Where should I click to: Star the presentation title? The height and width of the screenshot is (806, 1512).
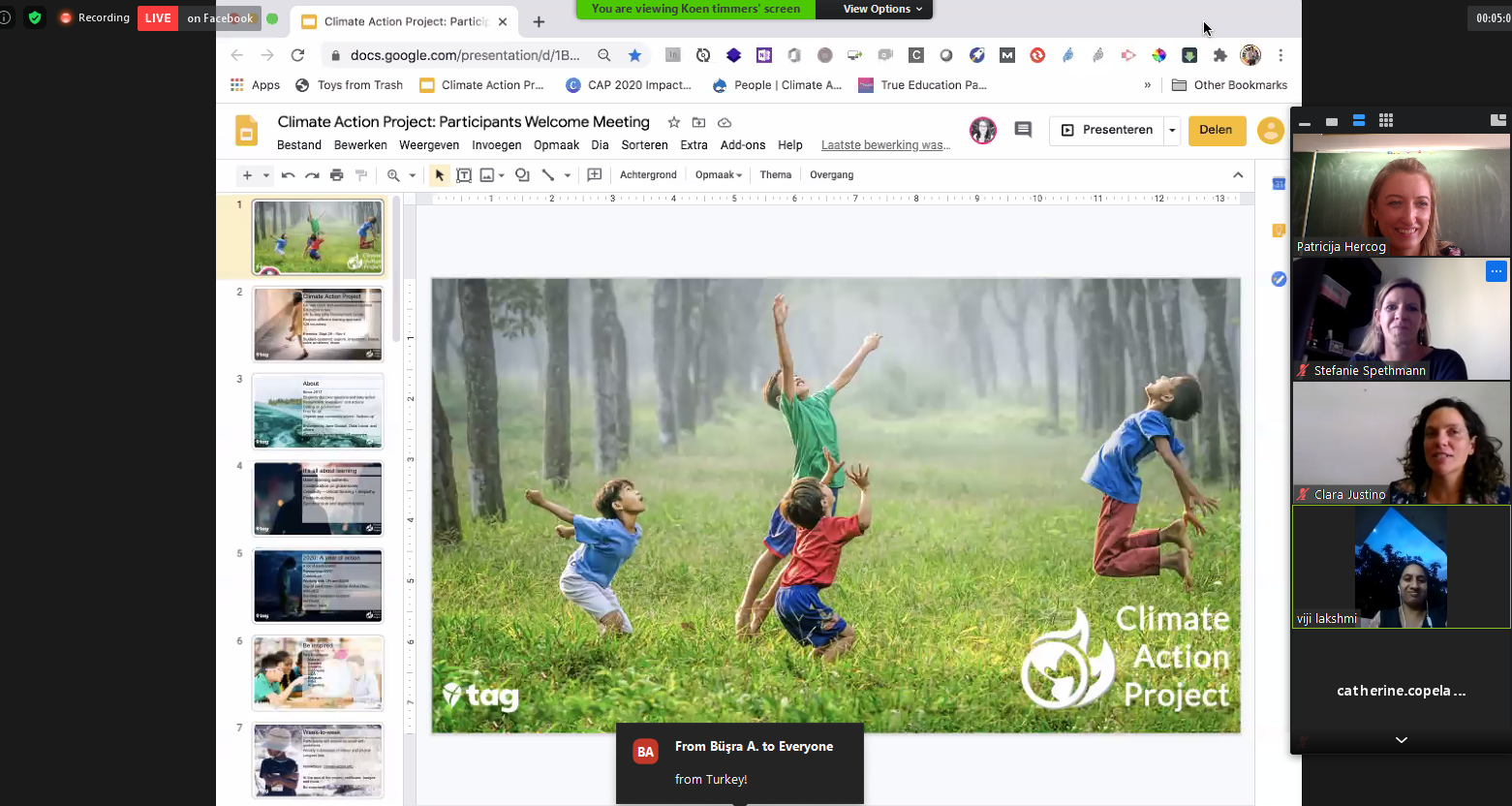(x=673, y=122)
